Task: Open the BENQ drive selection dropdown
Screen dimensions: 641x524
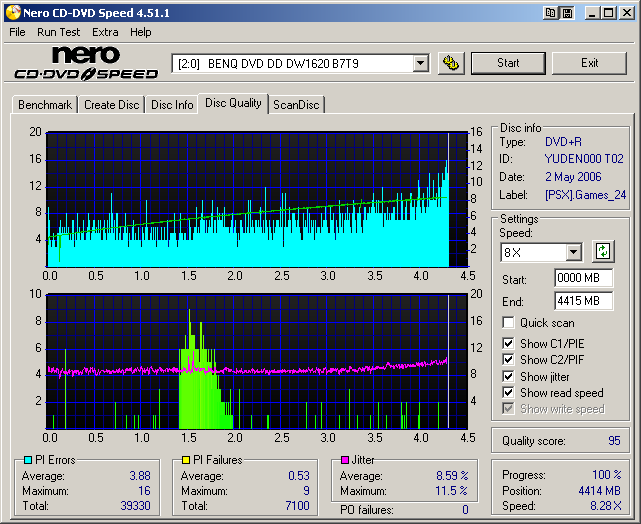Action: coord(420,63)
